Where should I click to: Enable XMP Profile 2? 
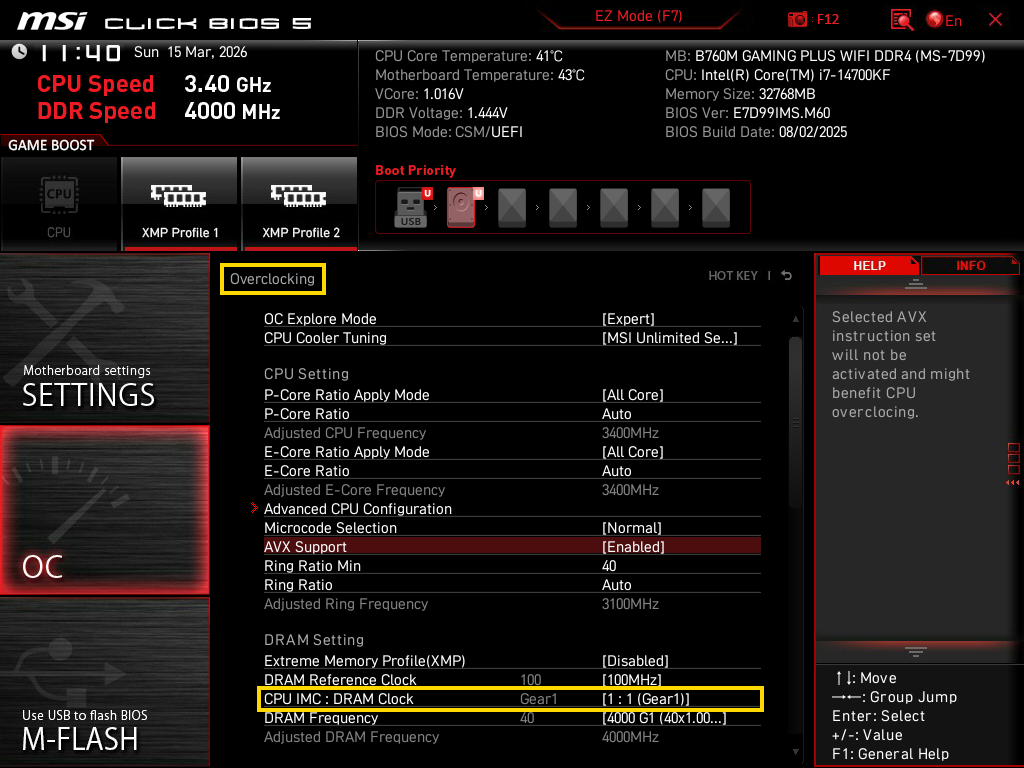point(300,204)
